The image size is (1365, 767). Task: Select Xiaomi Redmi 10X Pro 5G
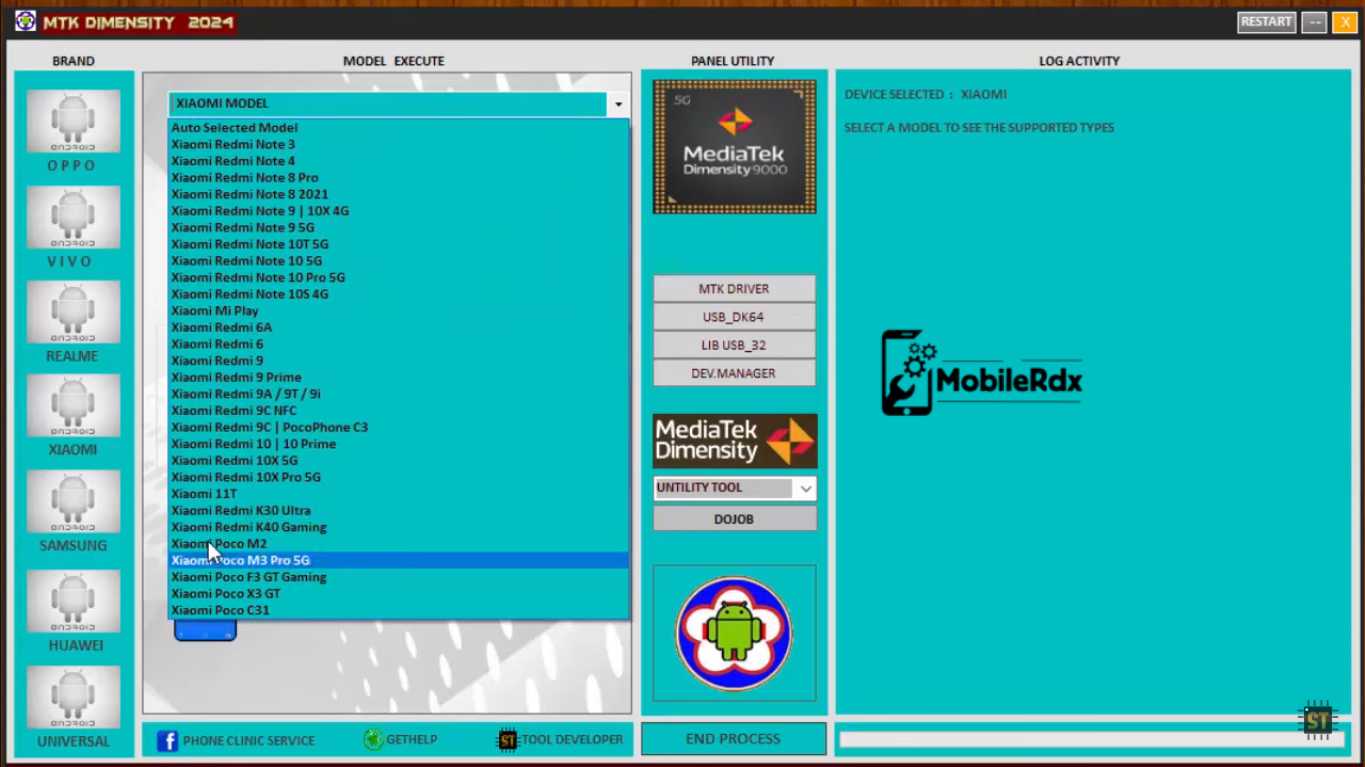pyautogui.click(x=398, y=478)
